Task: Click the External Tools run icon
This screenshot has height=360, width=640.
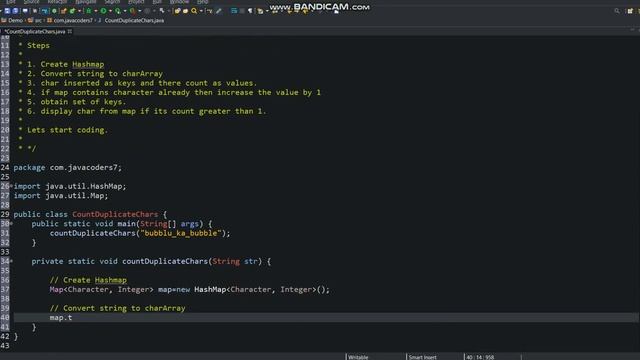Action: point(132,11)
